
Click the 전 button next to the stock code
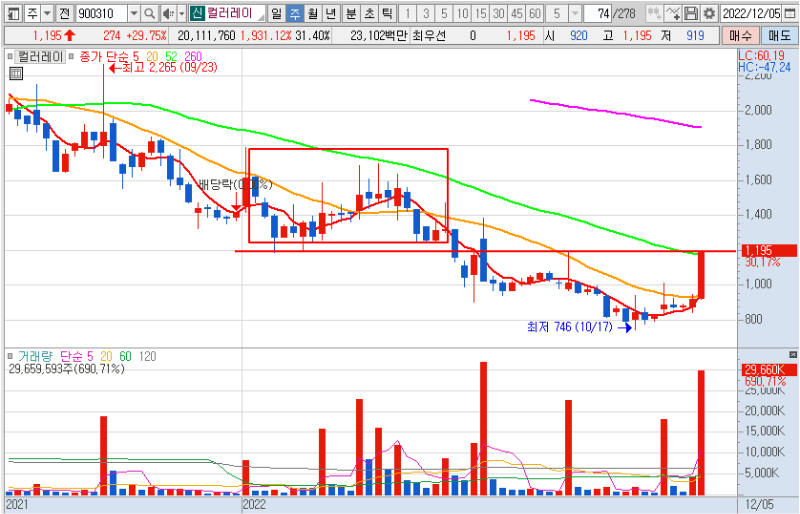tap(64, 13)
